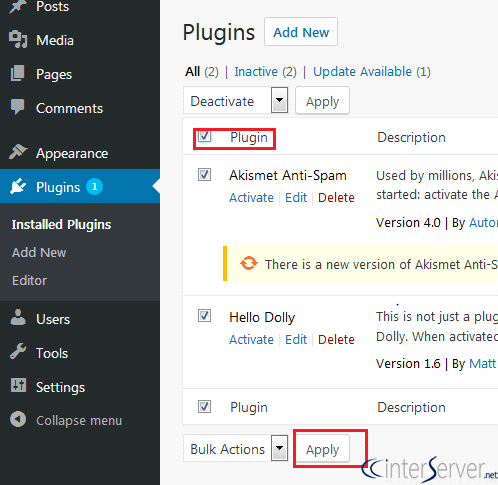Filter by Inactive plugins
Screen dimensions: 498x485
(x=256, y=72)
